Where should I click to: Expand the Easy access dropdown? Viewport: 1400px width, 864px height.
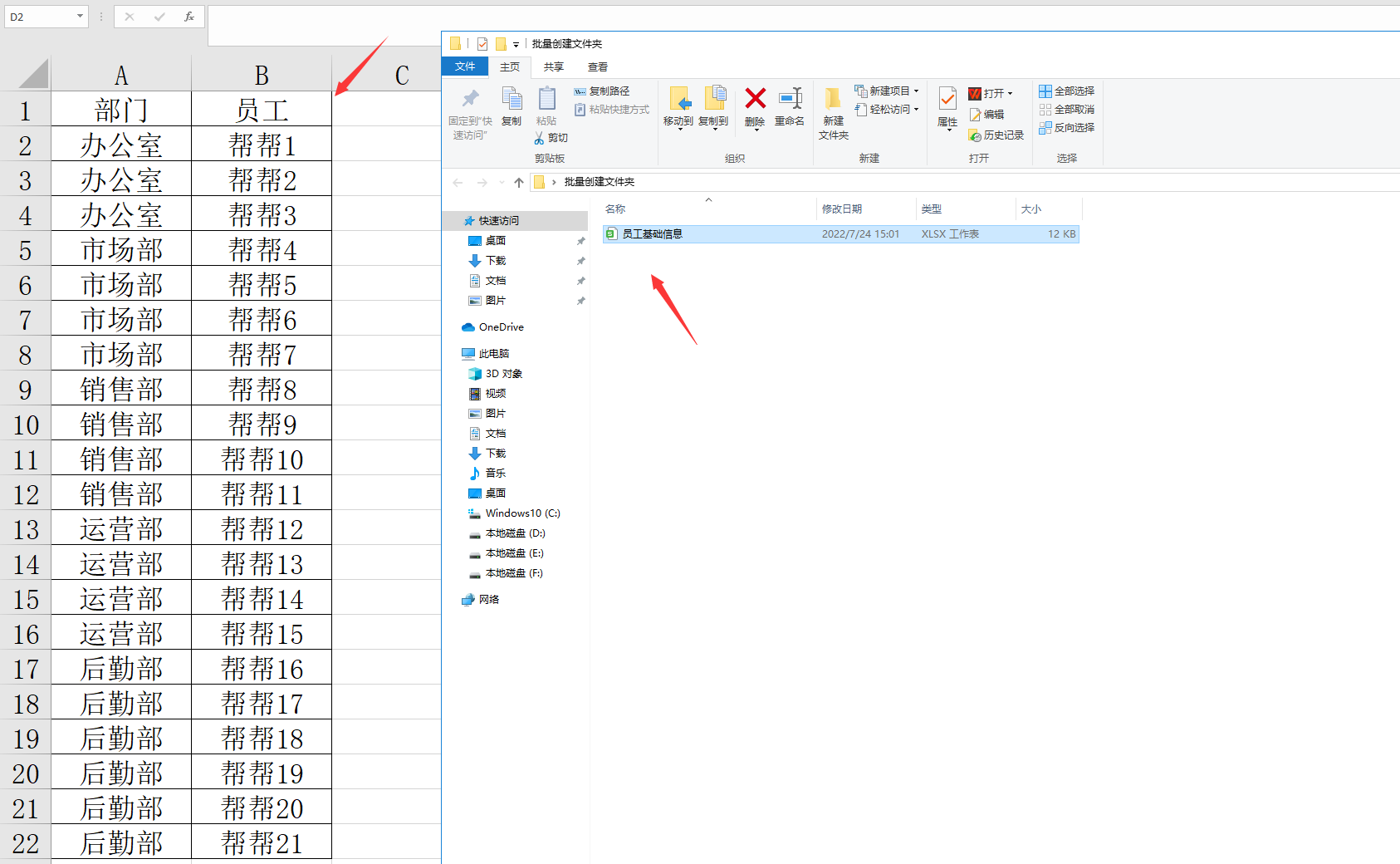(x=917, y=110)
